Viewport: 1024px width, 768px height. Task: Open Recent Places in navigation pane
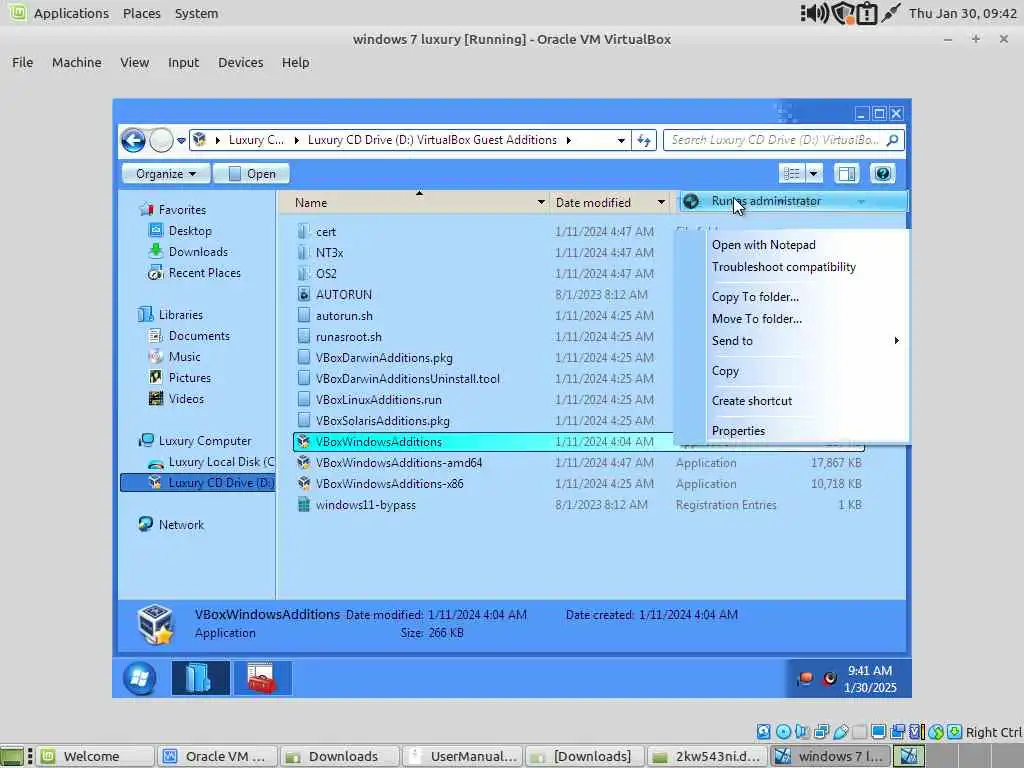[x=204, y=273]
